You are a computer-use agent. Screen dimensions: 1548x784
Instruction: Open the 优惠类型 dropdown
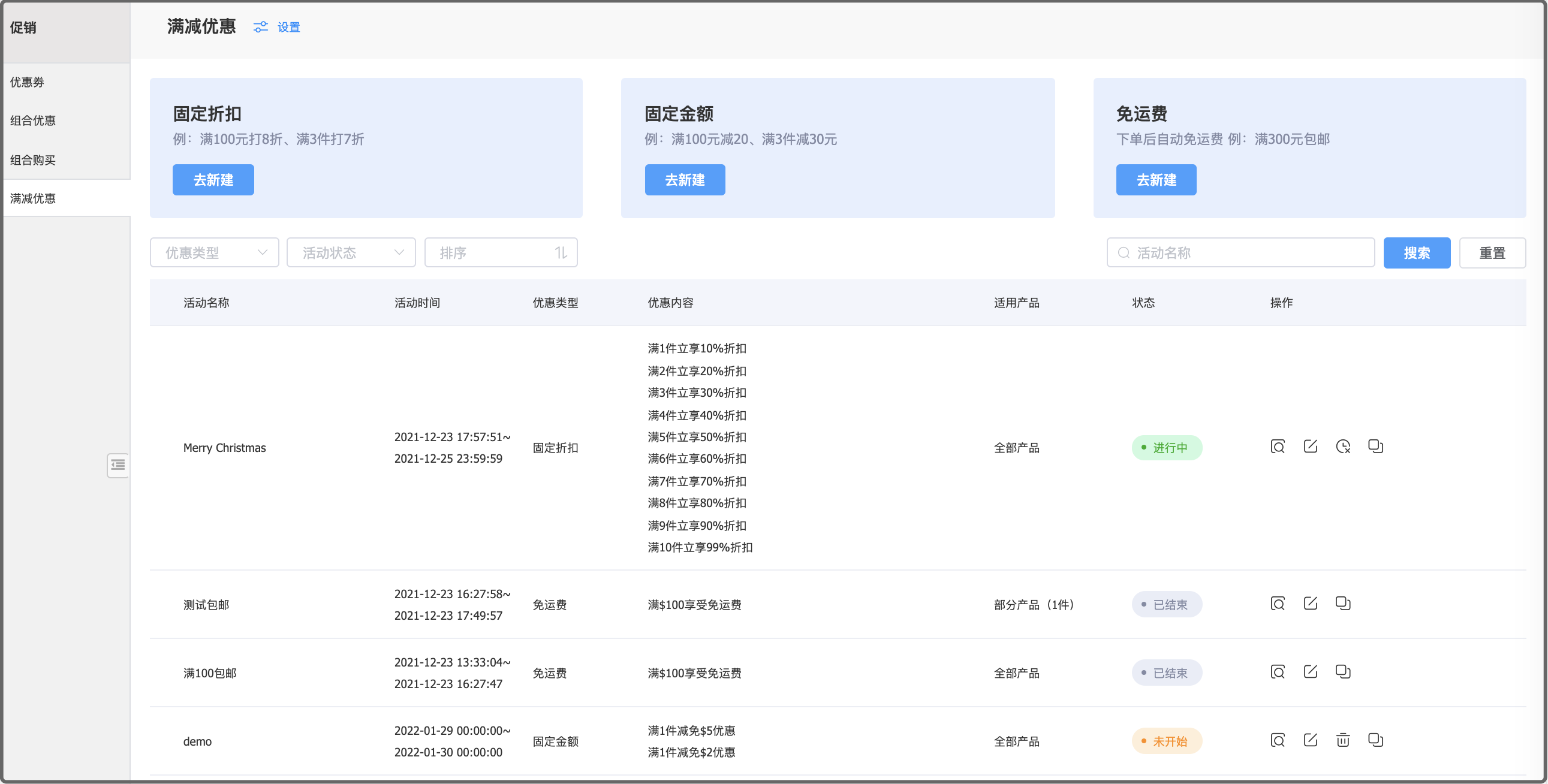pyautogui.click(x=214, y=252)
